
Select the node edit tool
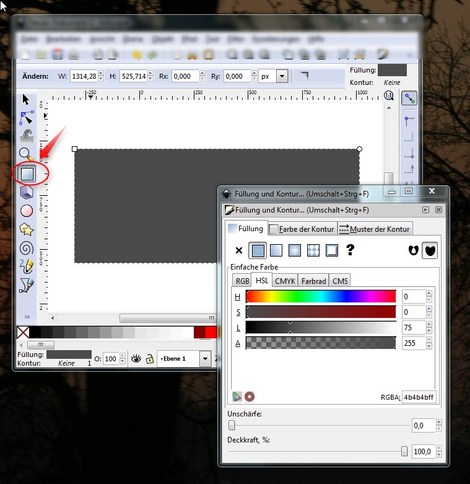pyautogui.click(x=26, y=117)
